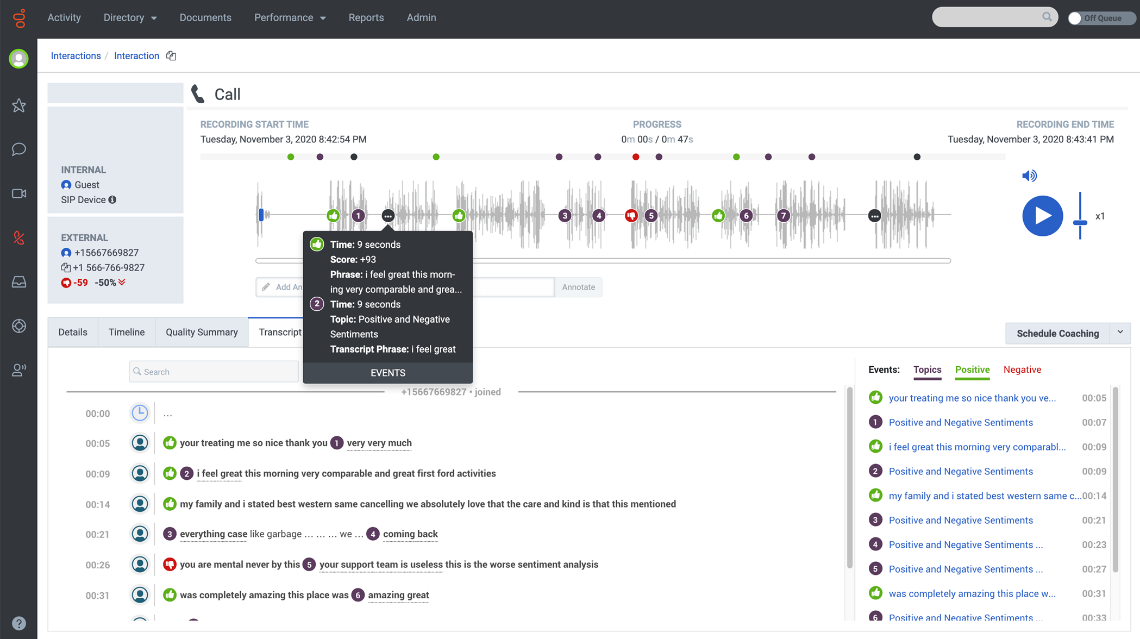Viewport: 1140px width, 639px height.
Task: Open favorites star in the sidebar
Action: point(19,105)
